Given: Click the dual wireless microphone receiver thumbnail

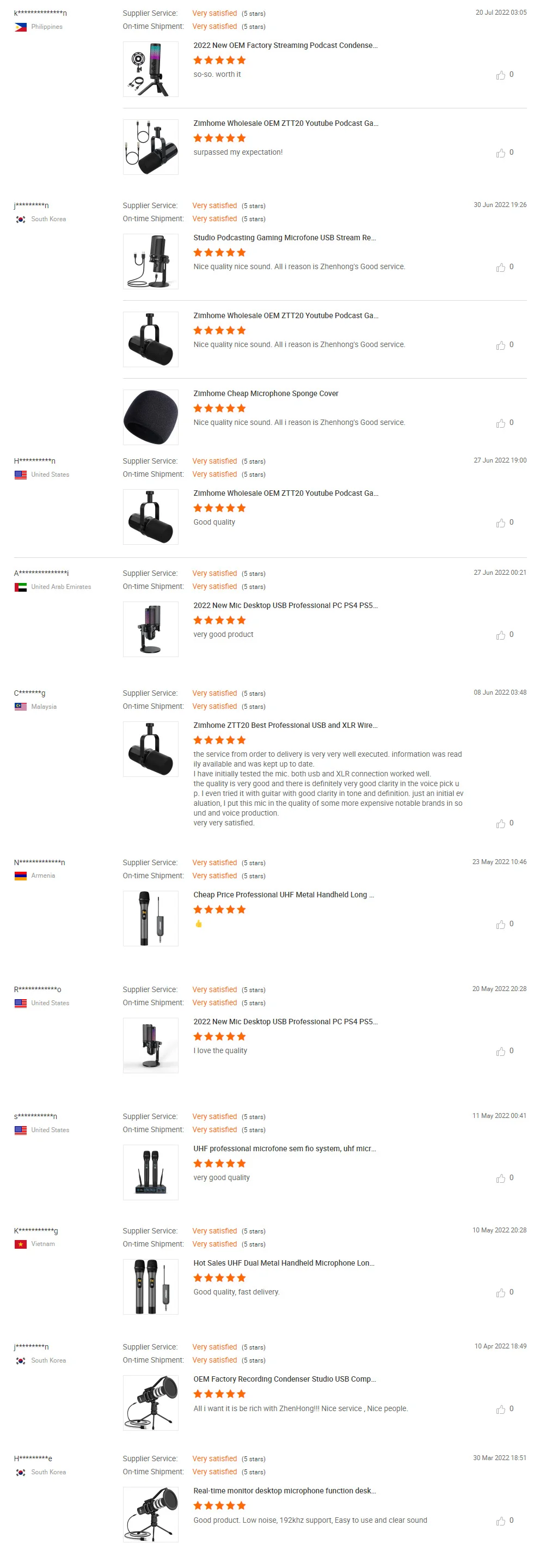Looking at the screenshot, I should pos(151,1173).
